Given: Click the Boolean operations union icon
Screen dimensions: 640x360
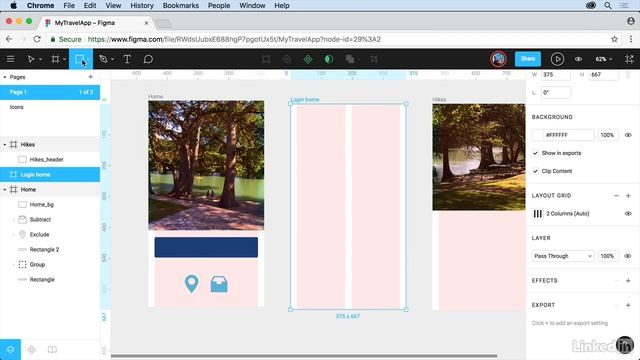Looking at the screenshot, I should click(x=349, y=59).
